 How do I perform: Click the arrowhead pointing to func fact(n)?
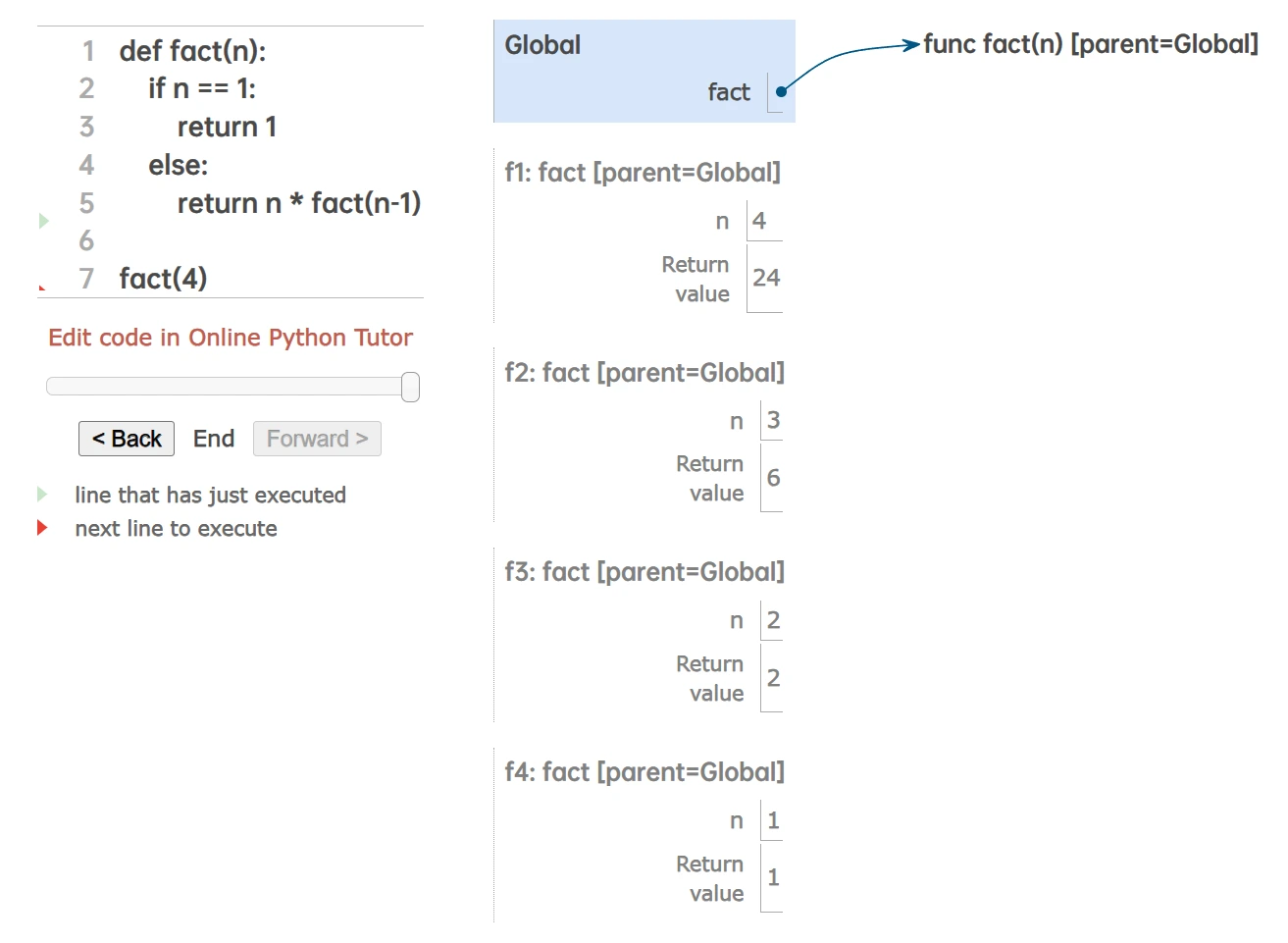(x=911, y=45)
